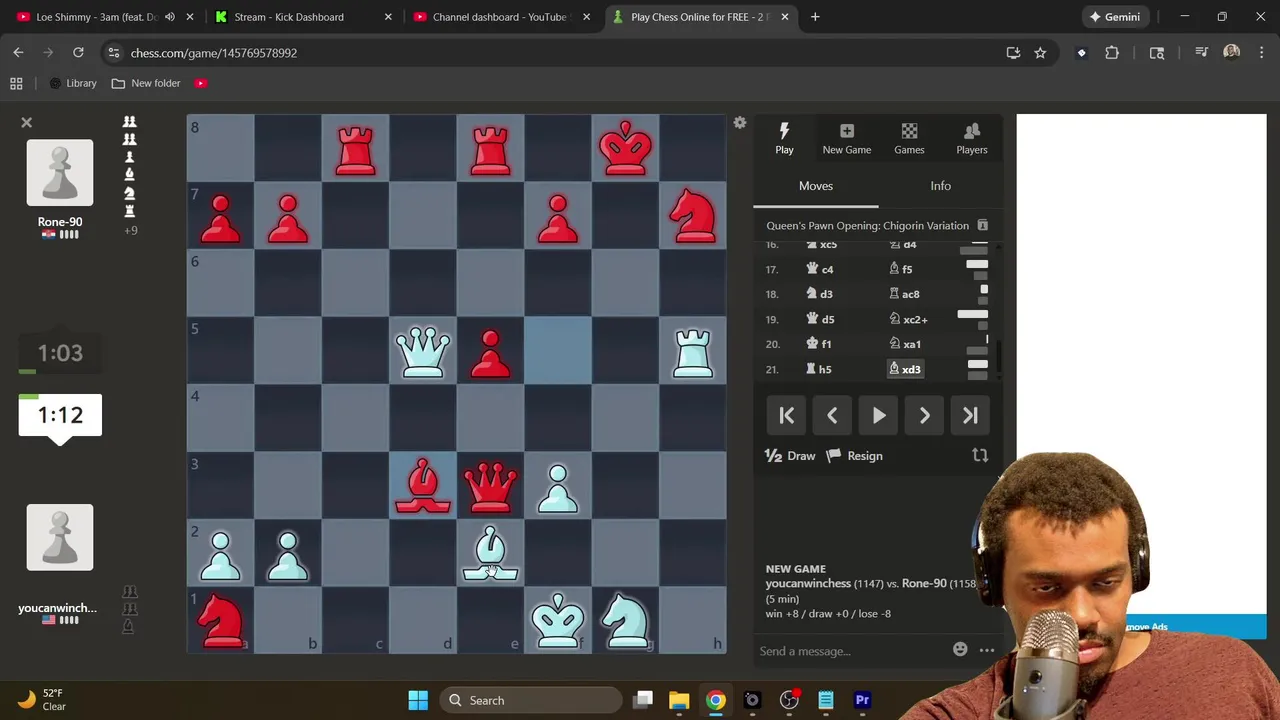The image size is (1280, 720).
Task: Open the opening book icon beside Chigorin Variation
Action: coord(982,225)
